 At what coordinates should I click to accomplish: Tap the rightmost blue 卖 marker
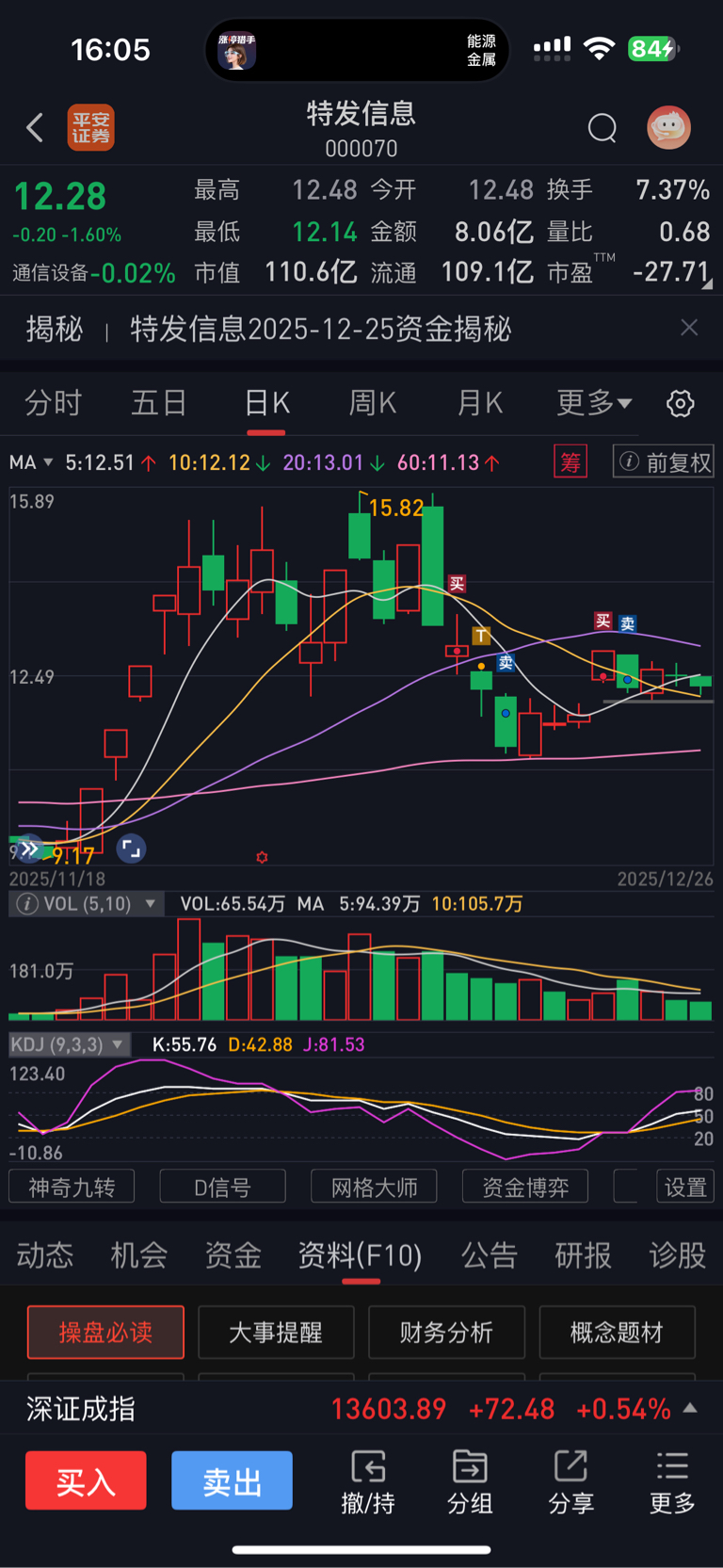click(628, 623)
